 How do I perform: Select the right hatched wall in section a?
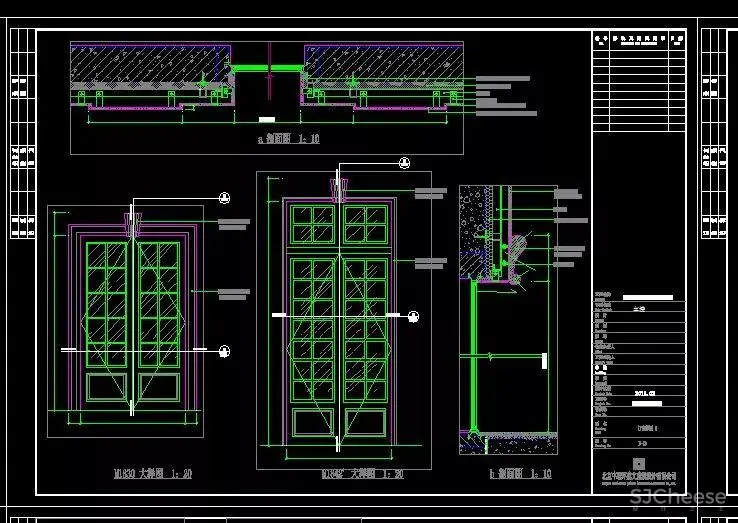coord(383,69)
